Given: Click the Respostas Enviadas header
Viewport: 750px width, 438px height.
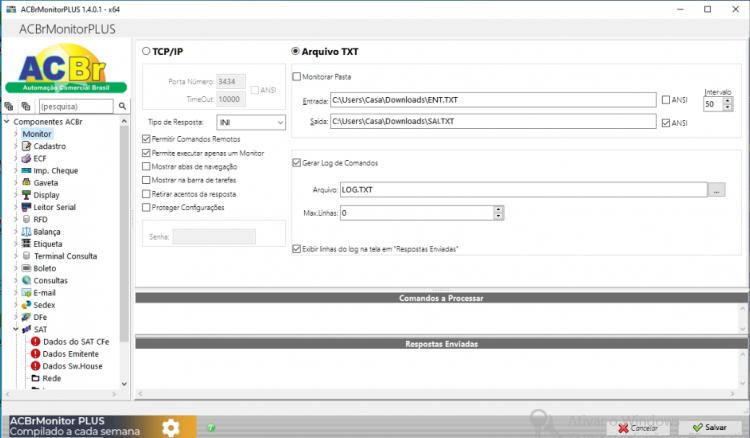Looking at the screenshot, I should [441, 344].
